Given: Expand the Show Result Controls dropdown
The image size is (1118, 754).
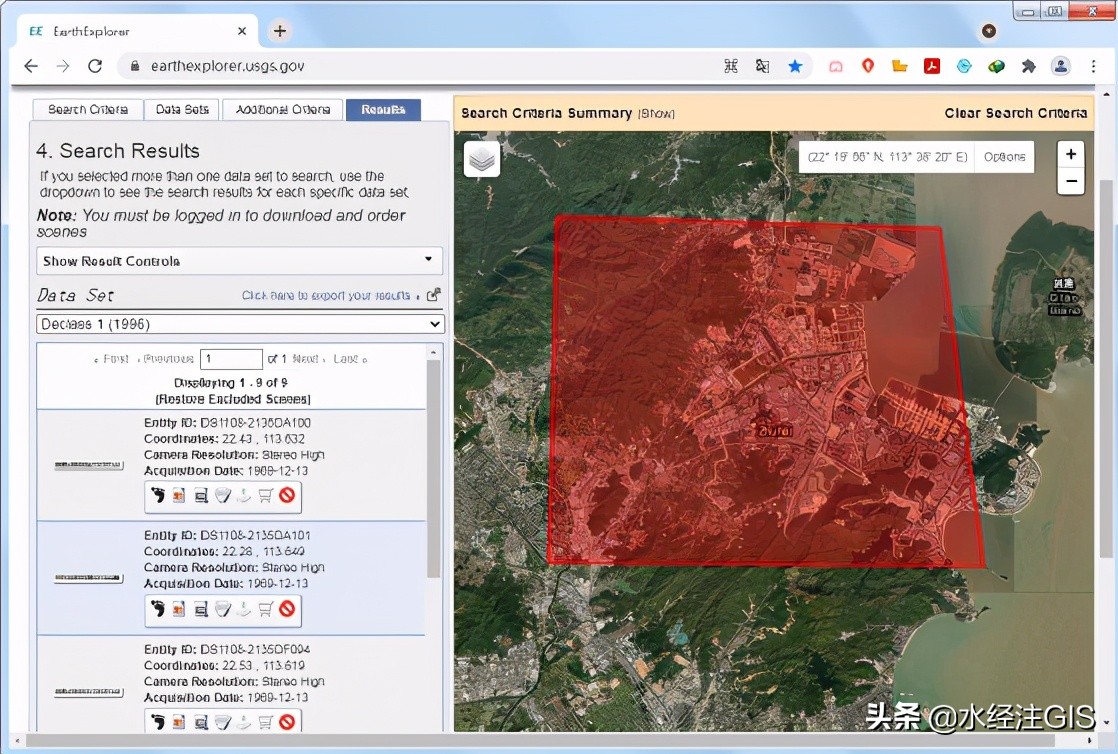Looking at the screenshot, I should [240, 261].
